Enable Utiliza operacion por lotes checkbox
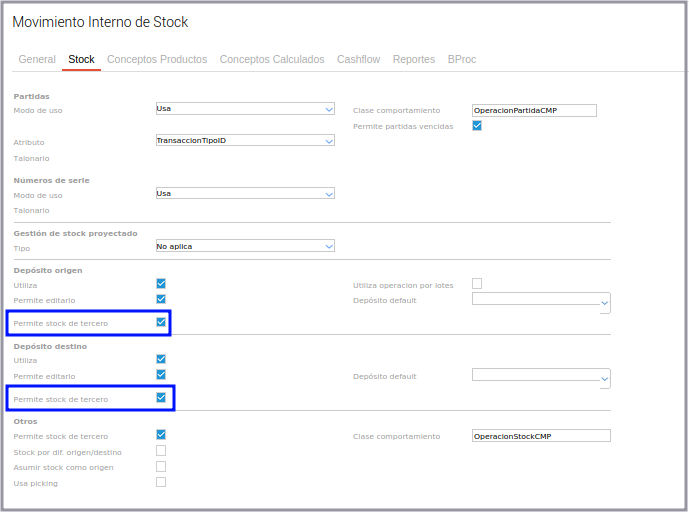The height and width of the screenshot is (512, 689). click(x=477, y=284)
